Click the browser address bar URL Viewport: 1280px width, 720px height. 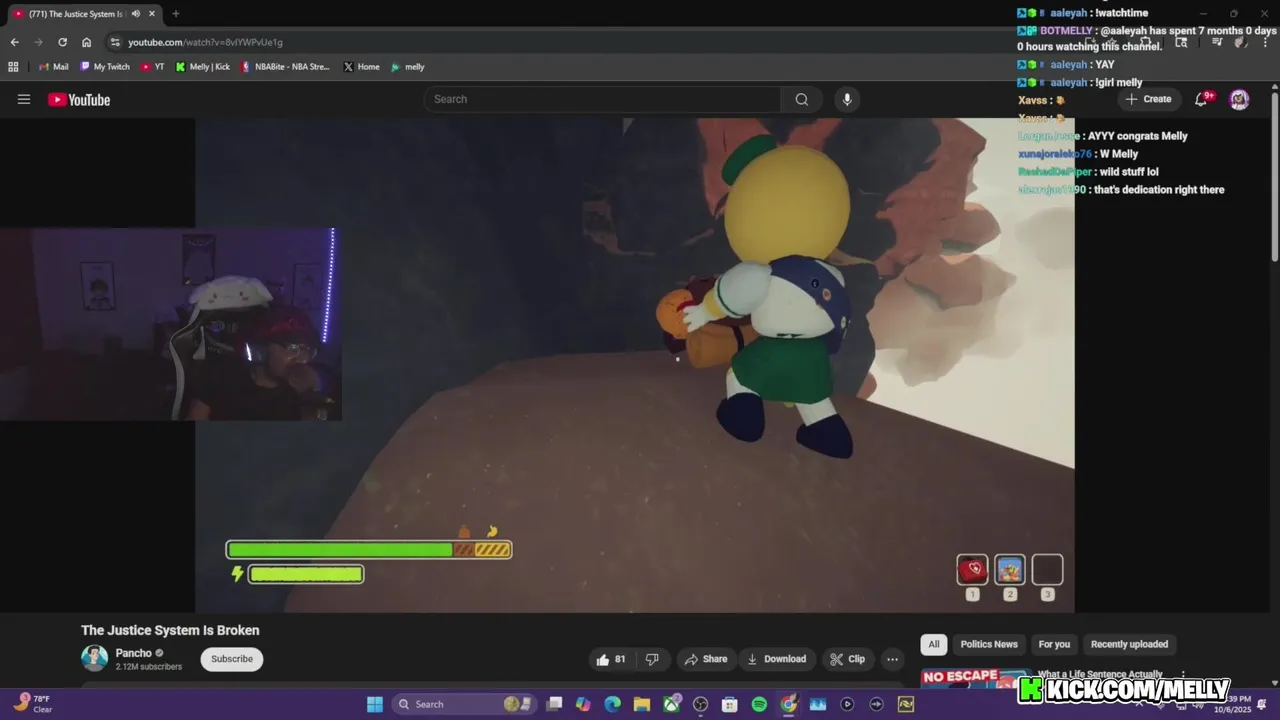(205, 42)
